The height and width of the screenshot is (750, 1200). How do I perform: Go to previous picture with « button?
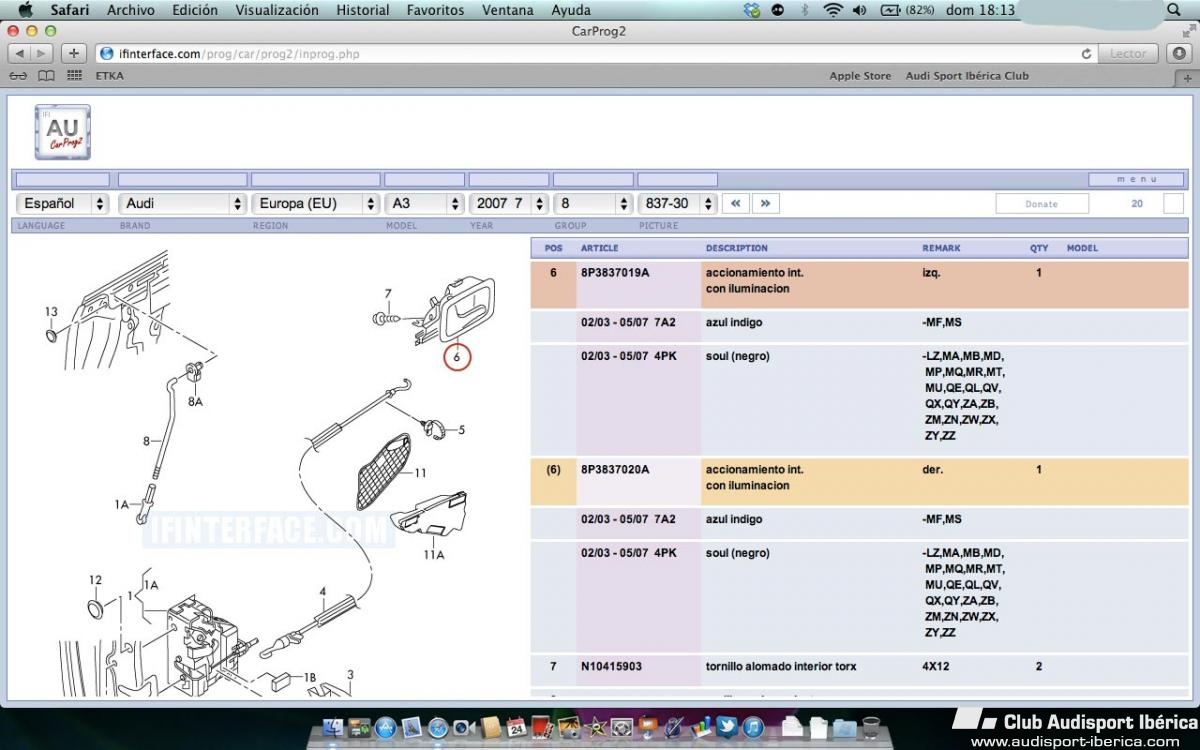pyautogui.click(x=735, y=203)
